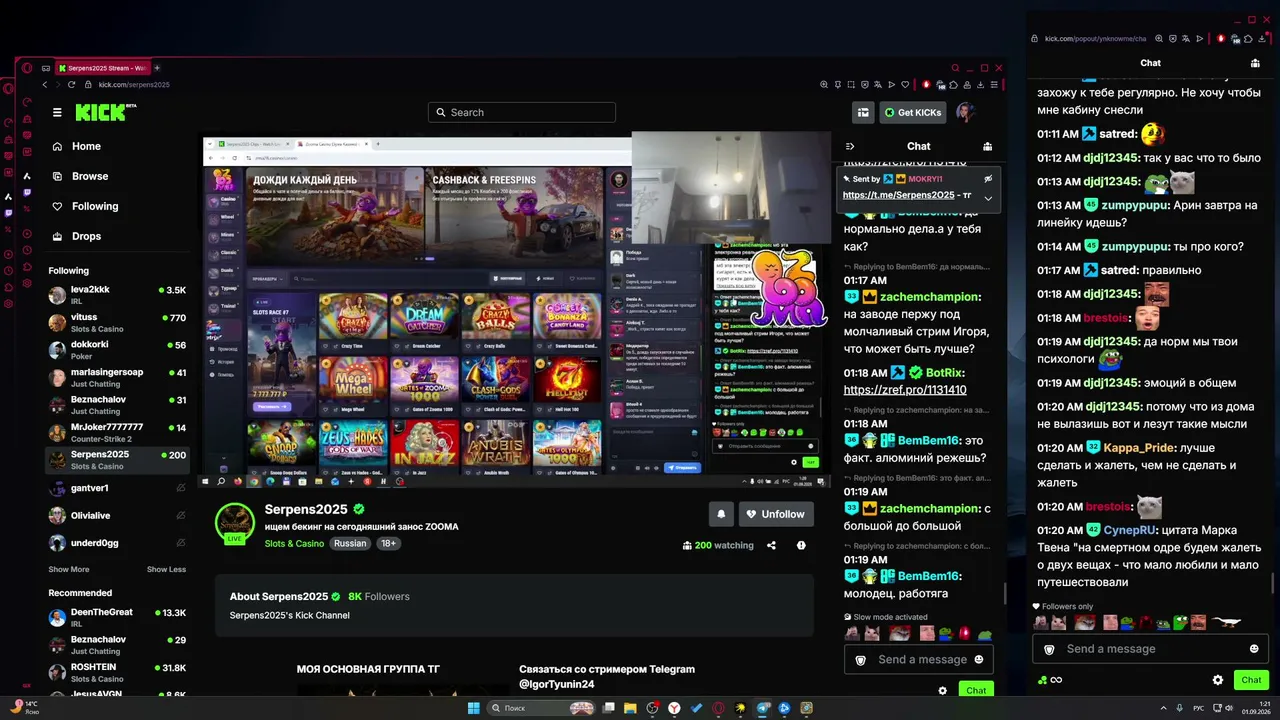Open Browse in the Kick sidebar
1280x720 pixels.
click(79, 176)
